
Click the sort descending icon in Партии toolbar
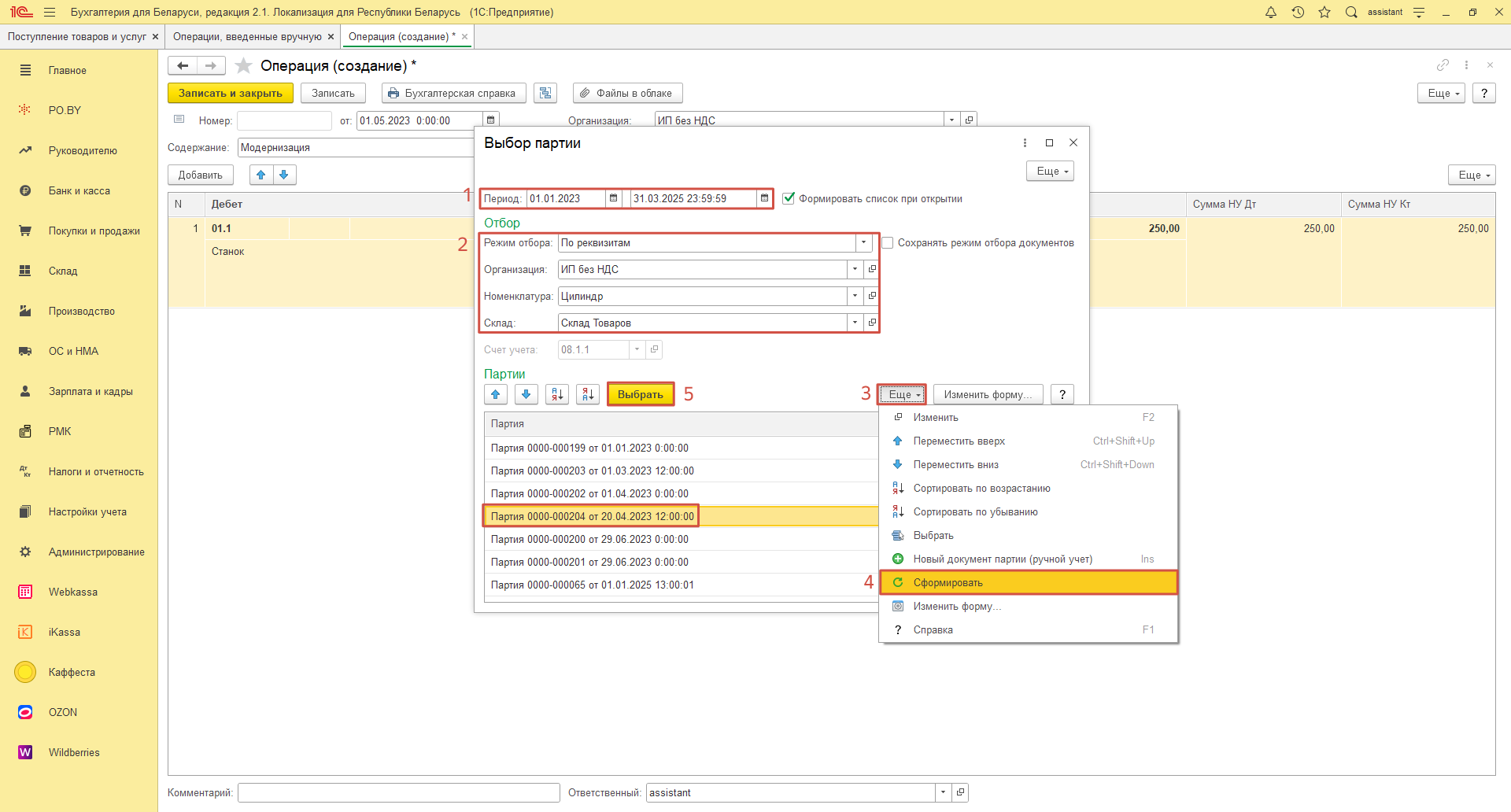click(x=588, y=394)
